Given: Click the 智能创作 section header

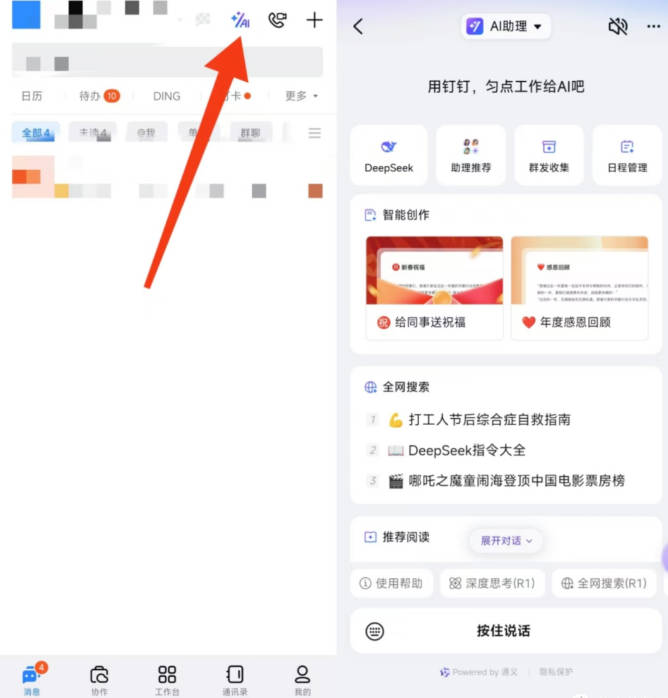Looking at the screenshot, I should [x=397, y=215].
